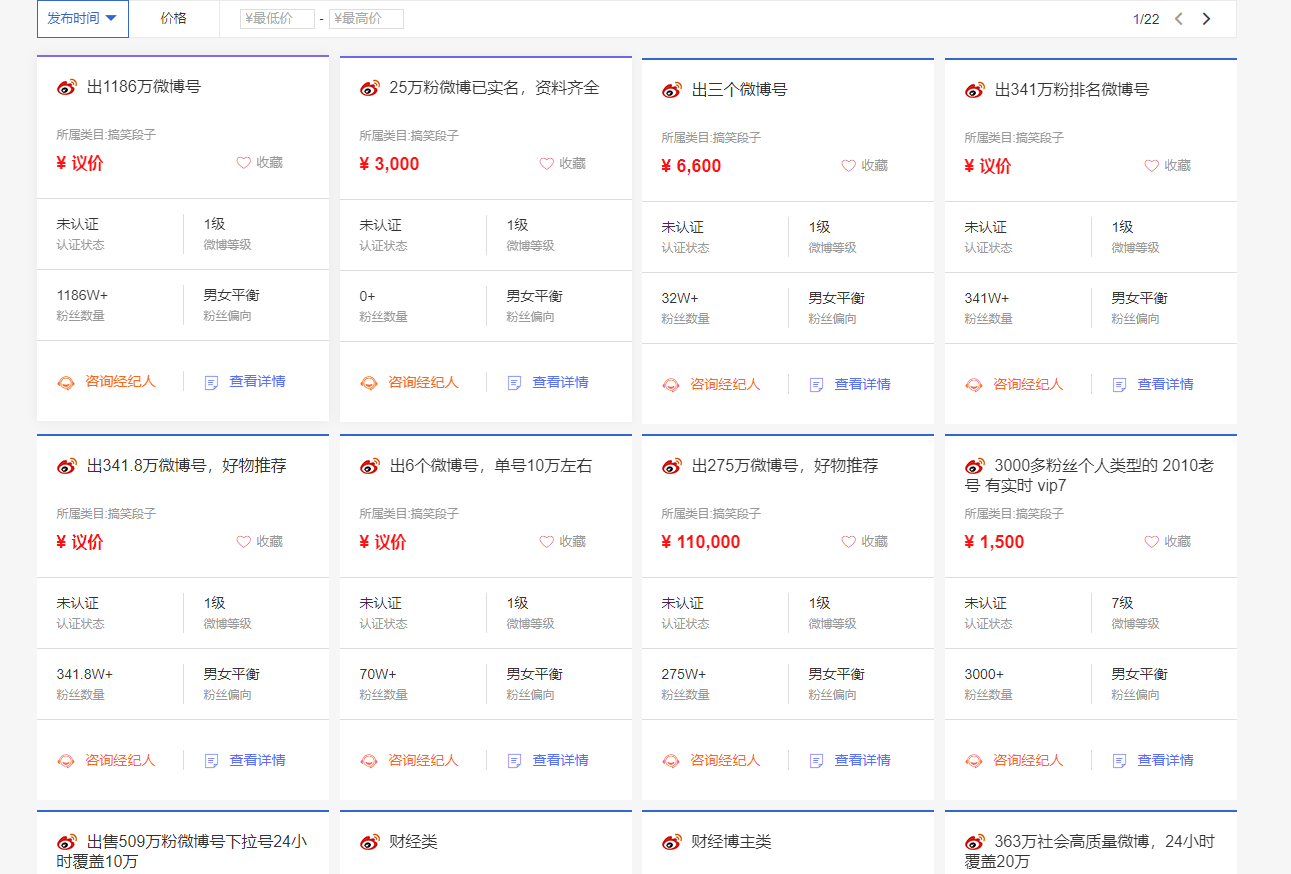Click Weibo logo on 出1186万微博号 card

tap(67, 88)
